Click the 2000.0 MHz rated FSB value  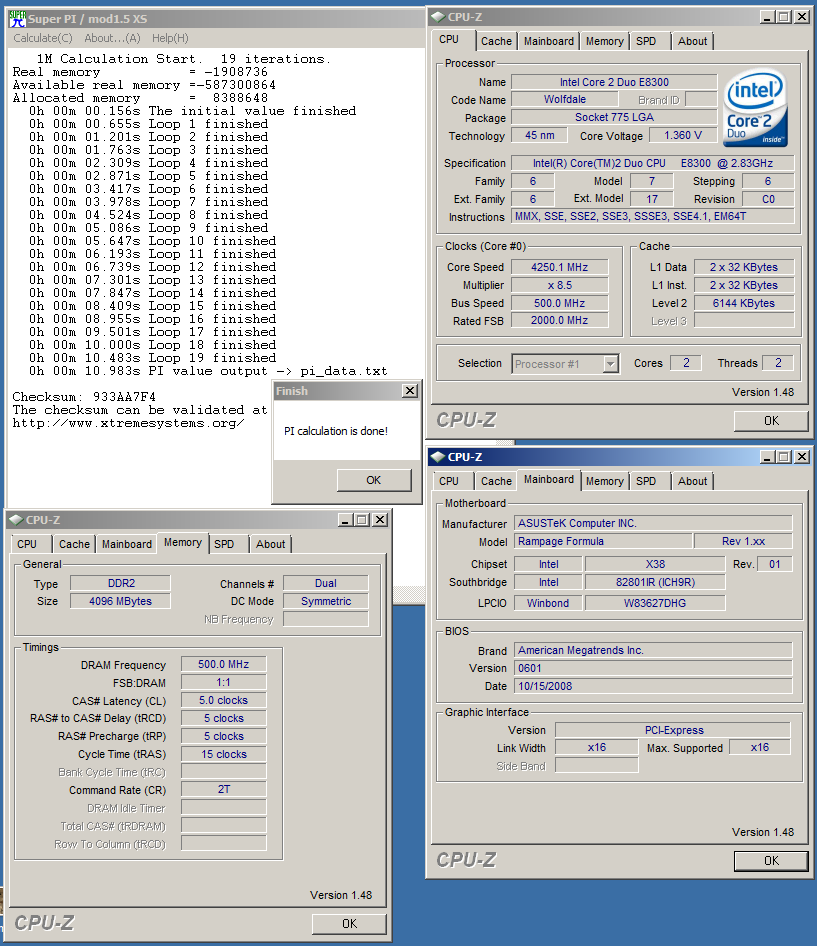(x=559, y=320)
